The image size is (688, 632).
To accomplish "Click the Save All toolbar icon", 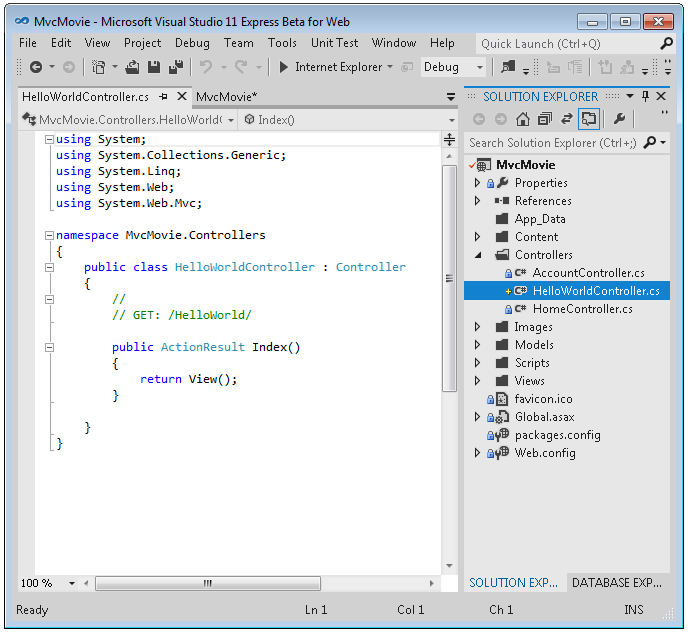I will 176,67.
